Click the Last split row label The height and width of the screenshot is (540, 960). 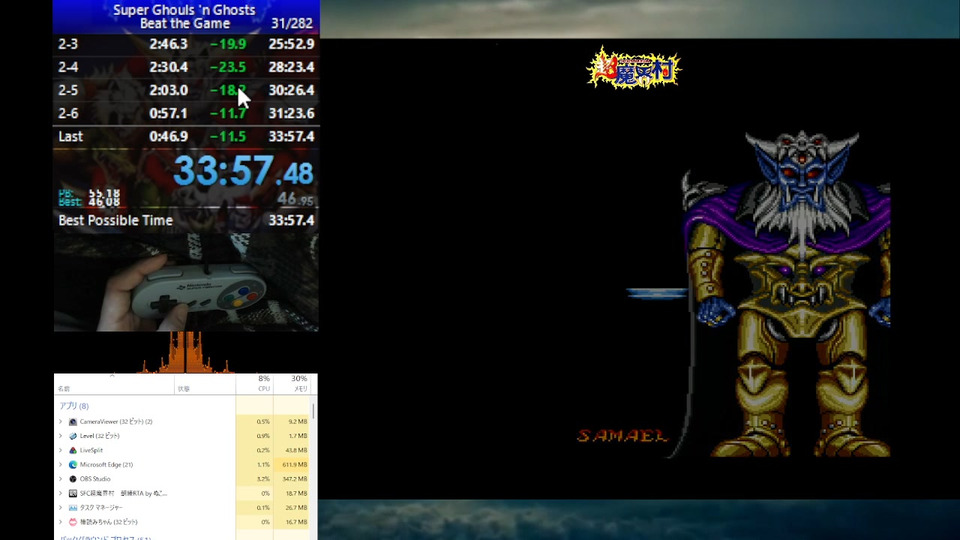70,136
